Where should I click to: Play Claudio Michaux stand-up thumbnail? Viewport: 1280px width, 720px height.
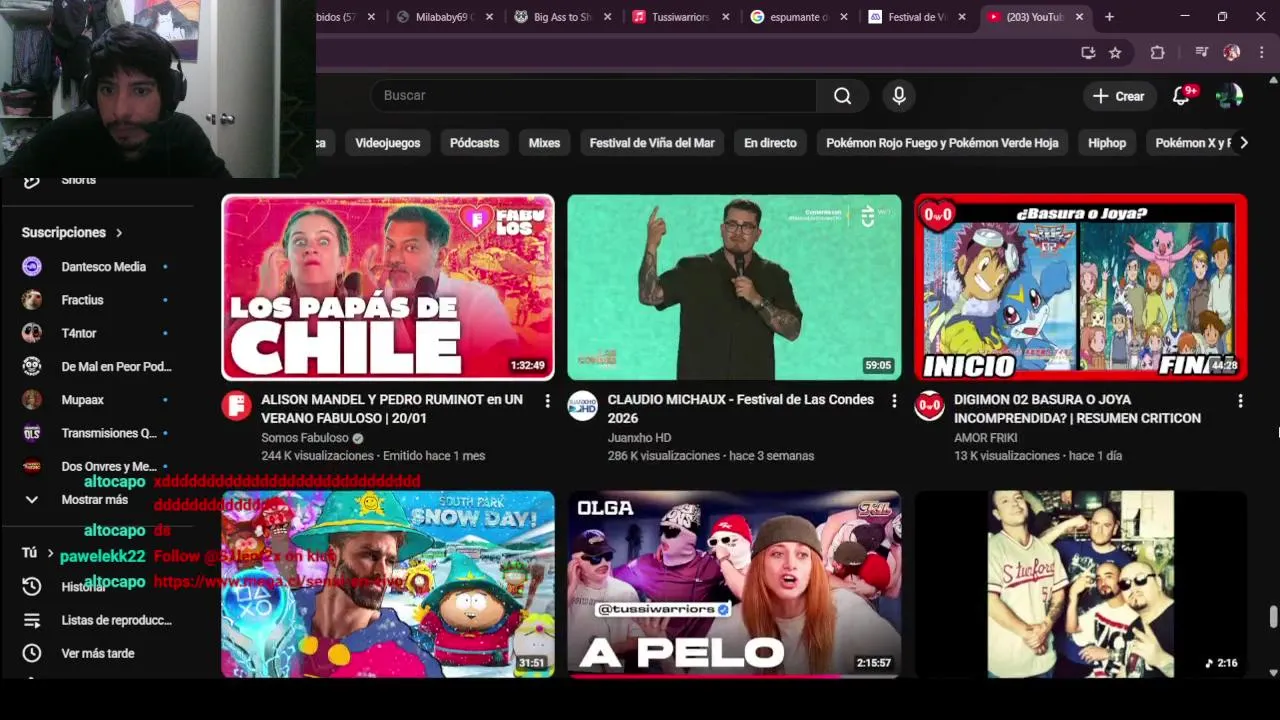coord(734,287)
